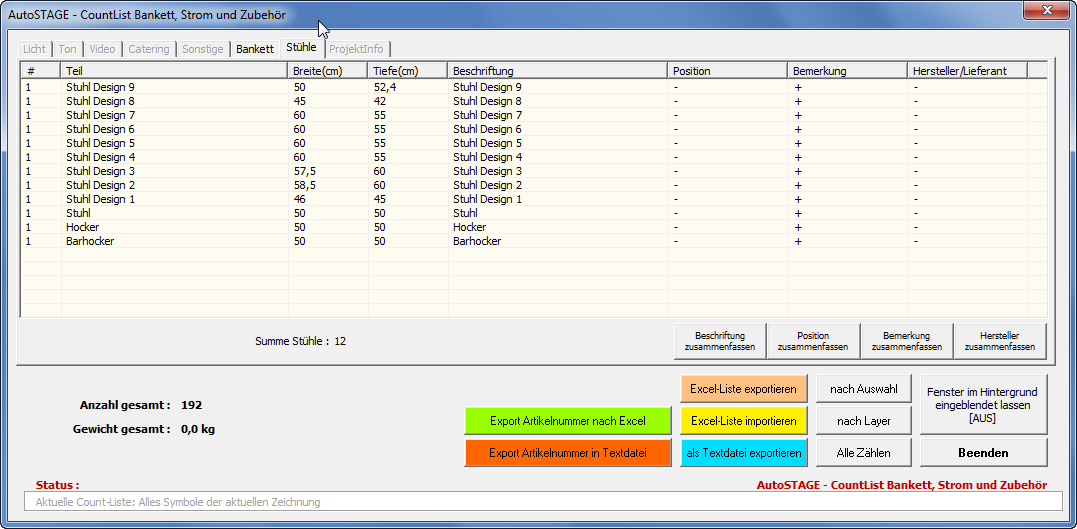Viewport: 1077px width, 529px height.
Task: Sort list by Teil column header
Action: pyautogui.click(x=174, y=71)
